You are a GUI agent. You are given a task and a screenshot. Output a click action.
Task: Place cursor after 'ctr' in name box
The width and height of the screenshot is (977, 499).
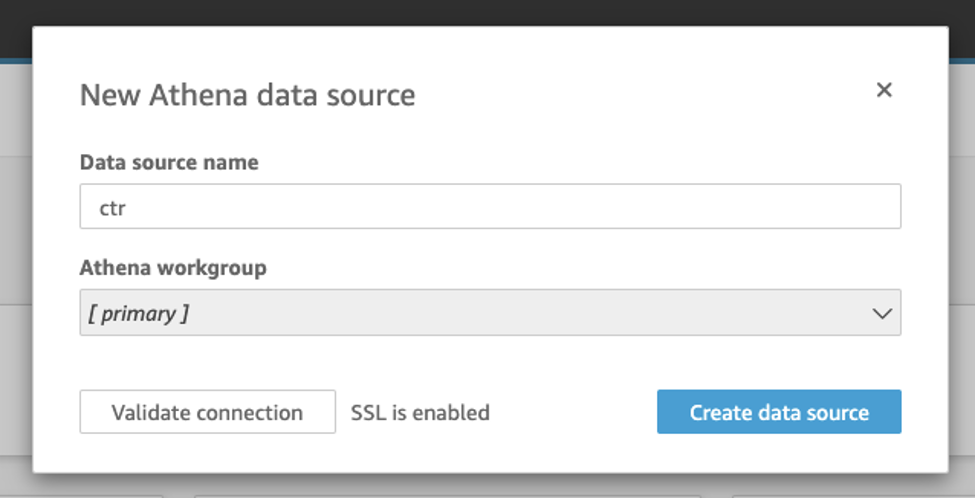click(125, 207)
